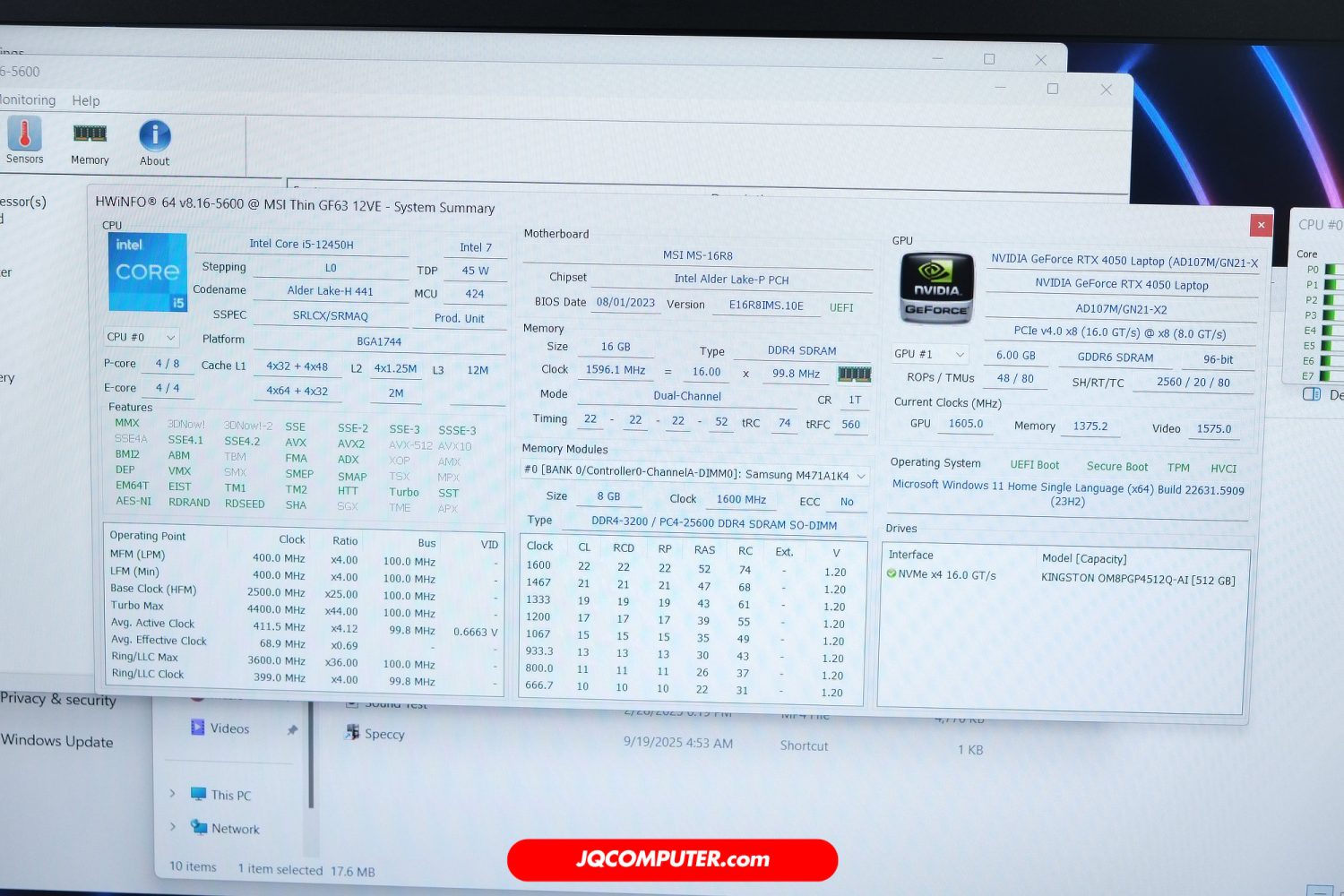Click the Intel Alder Lake-P PCH chipset field

[731, 280]
